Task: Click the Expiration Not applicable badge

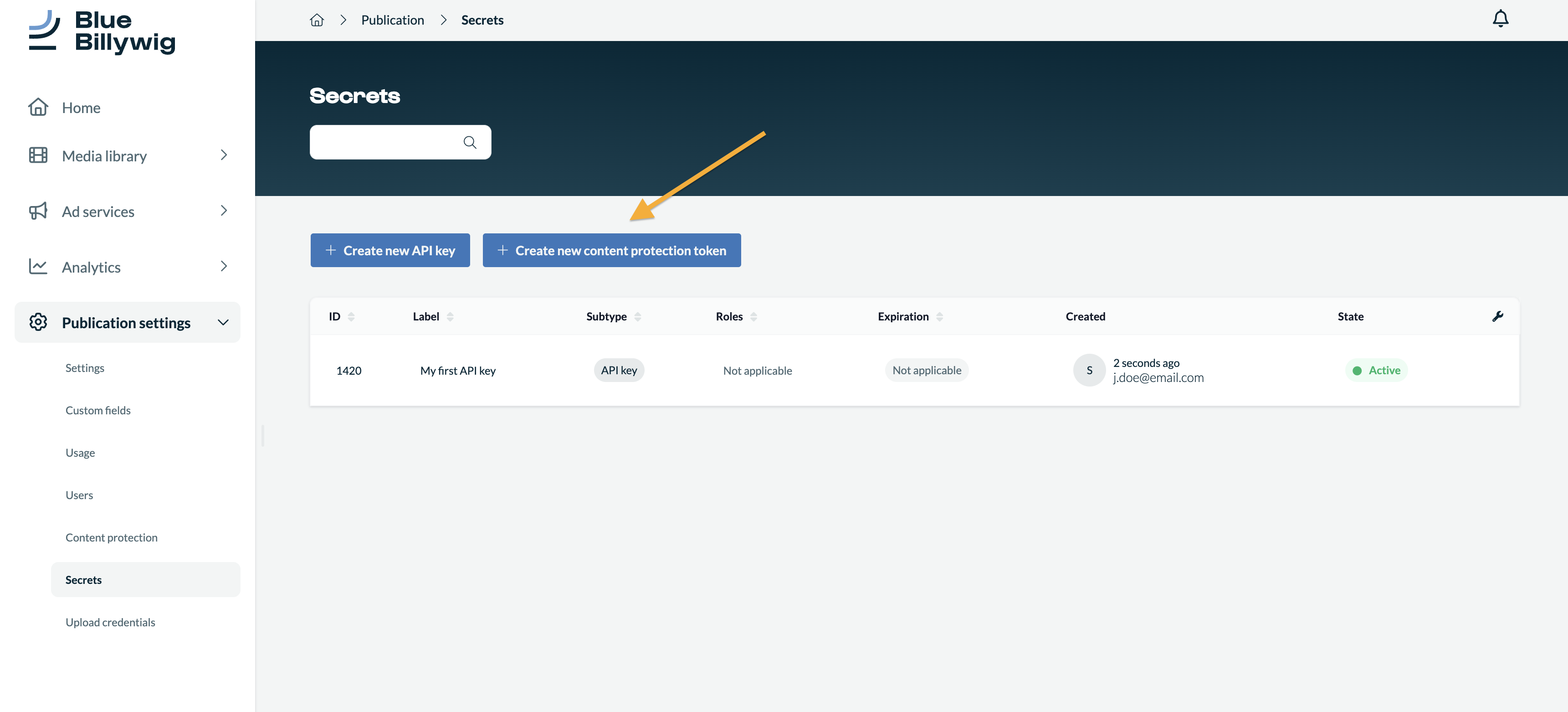Action: click(927, 370)
